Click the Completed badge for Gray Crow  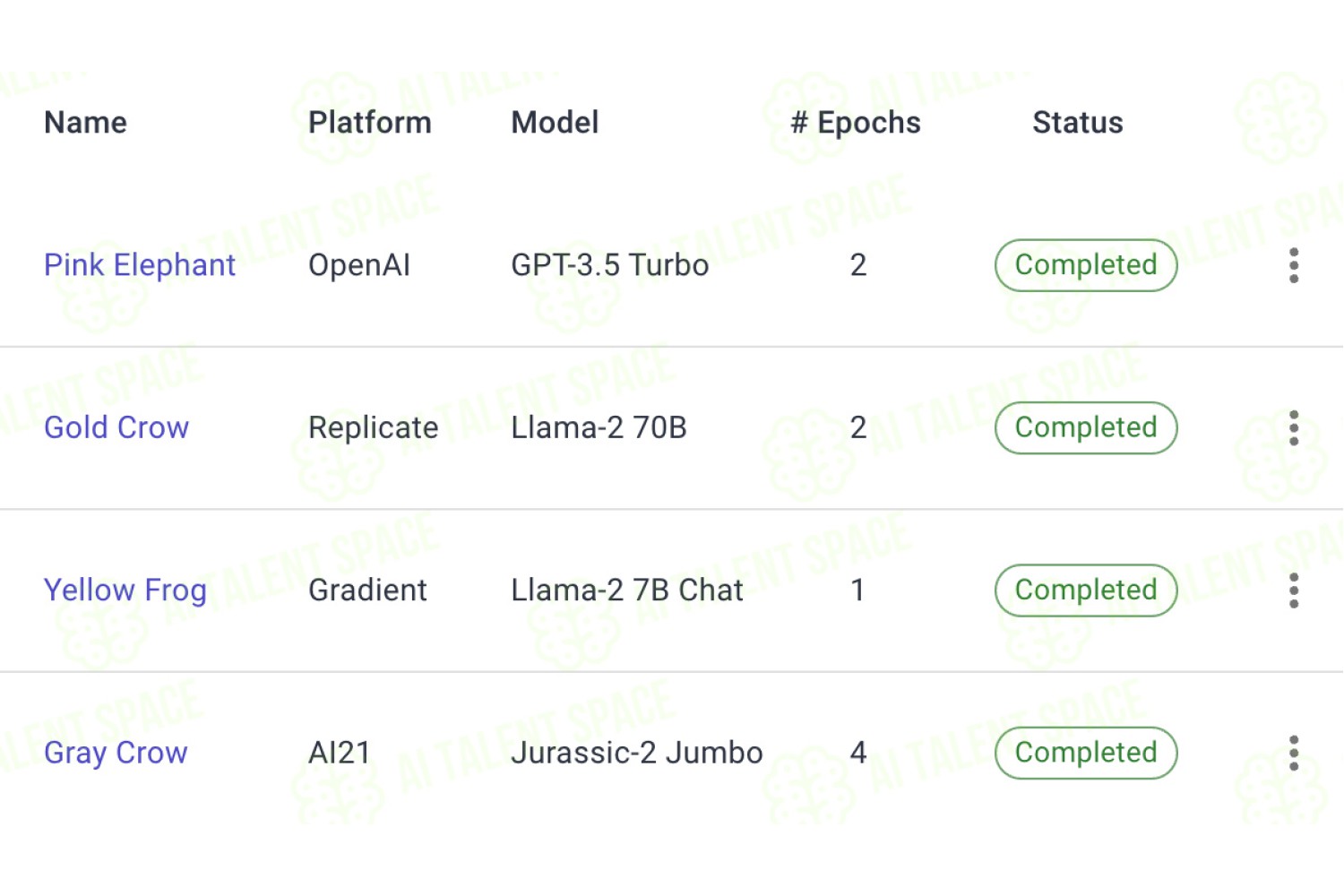[1086, 753]
